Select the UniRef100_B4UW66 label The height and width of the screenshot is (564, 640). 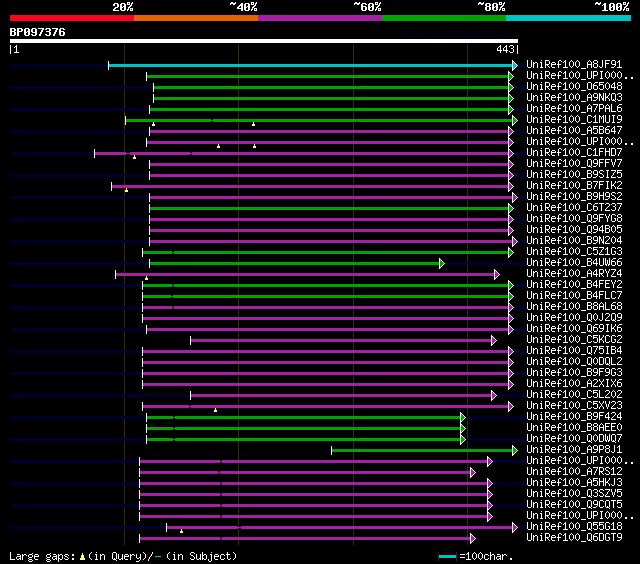coord(574,263)
